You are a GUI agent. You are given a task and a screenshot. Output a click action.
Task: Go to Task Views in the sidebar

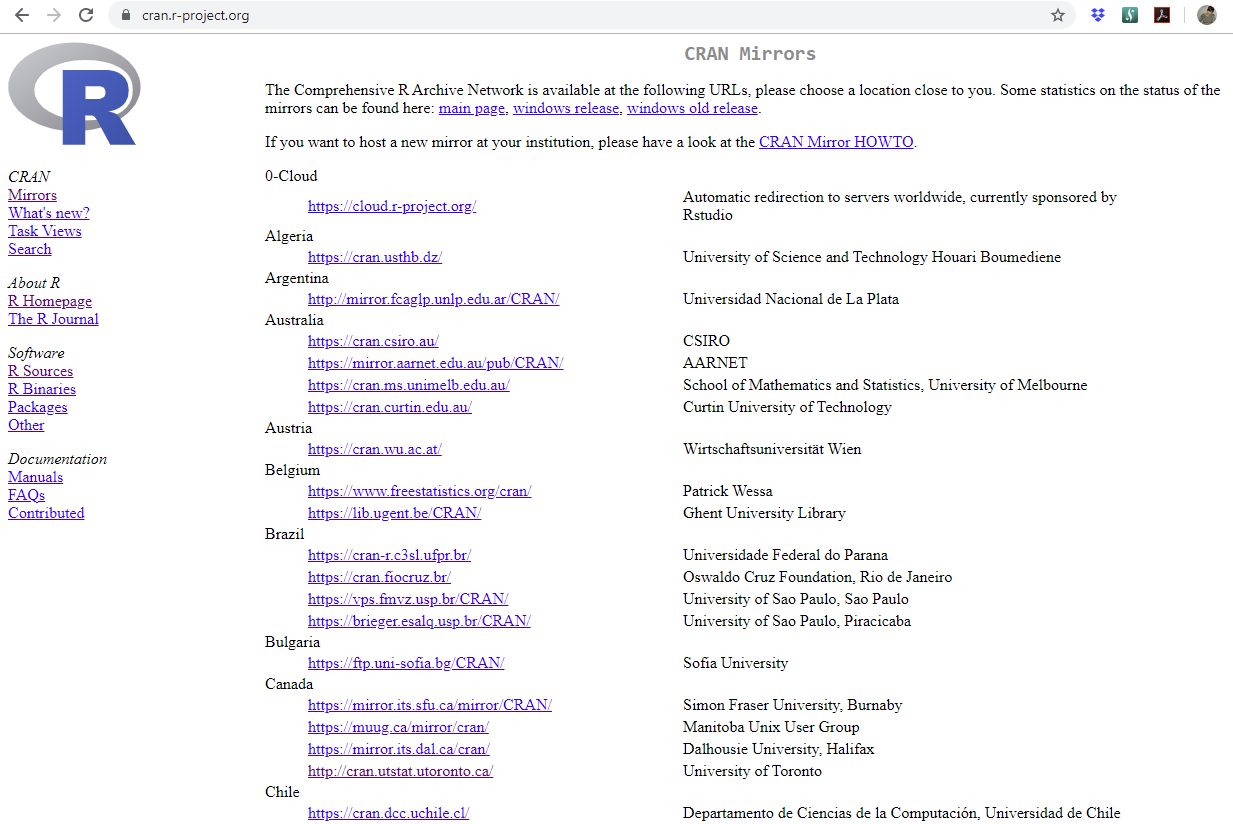[45, 231]
